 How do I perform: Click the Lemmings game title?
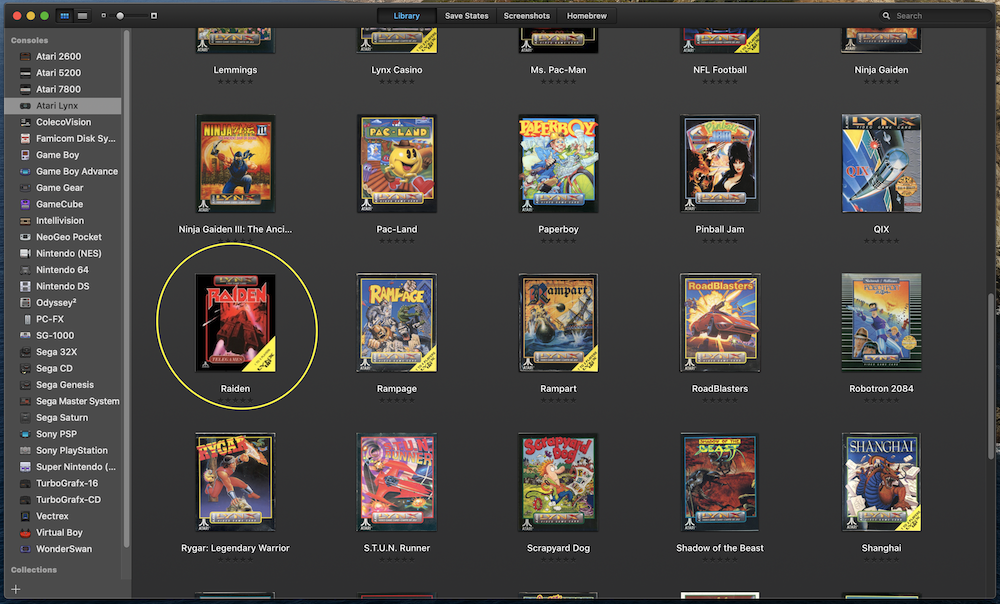[235, 70]
